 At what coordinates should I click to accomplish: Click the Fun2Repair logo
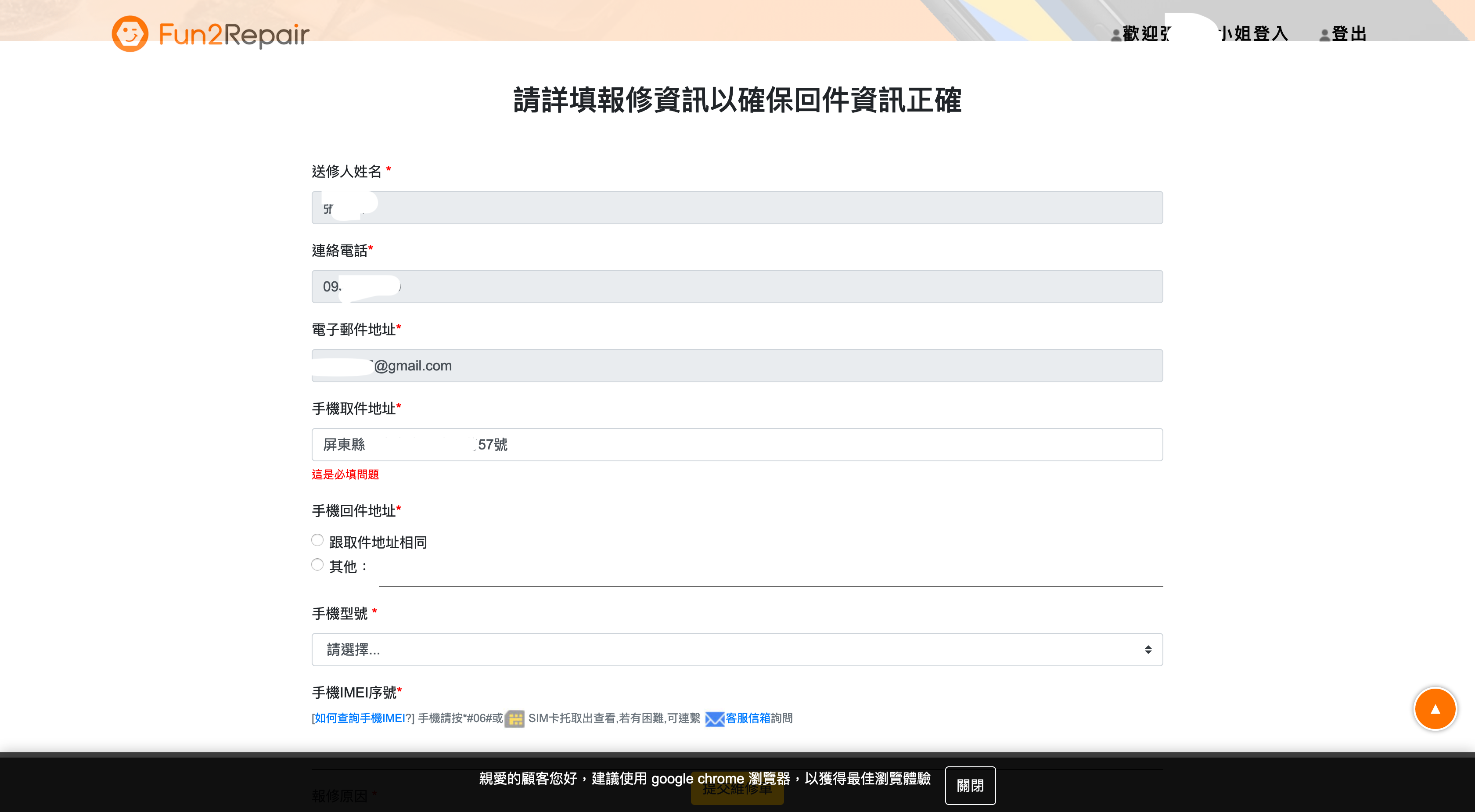click(x=210, y=34)
